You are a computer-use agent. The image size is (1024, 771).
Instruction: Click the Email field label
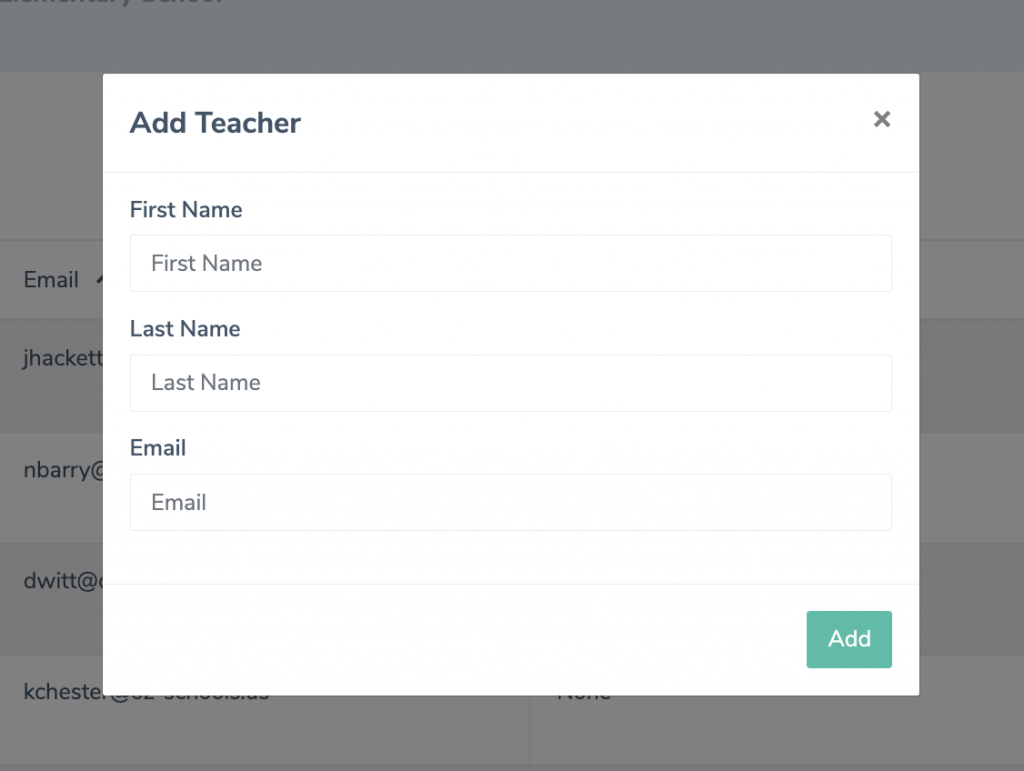pyautogui.click(x=157, y=447)
